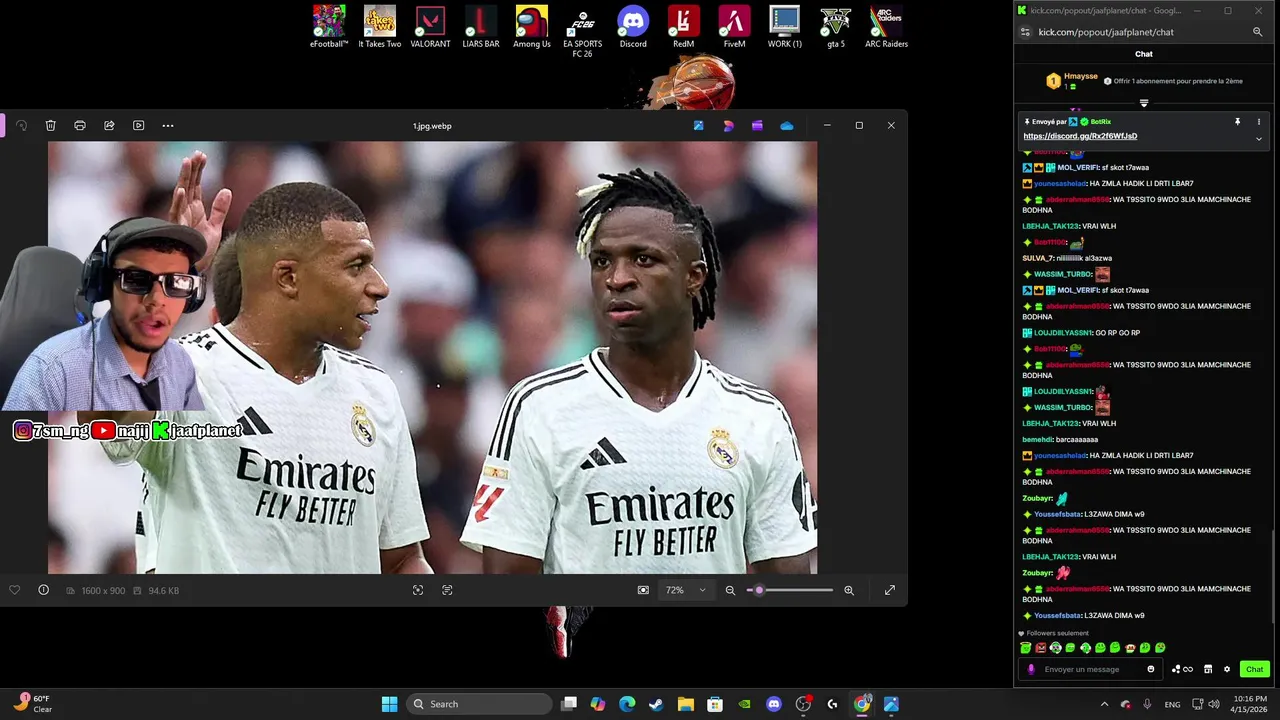Open the It Takes Two desktop shortcut
The height and width of the screenshot is (720, 1280).
coord(380,27)
